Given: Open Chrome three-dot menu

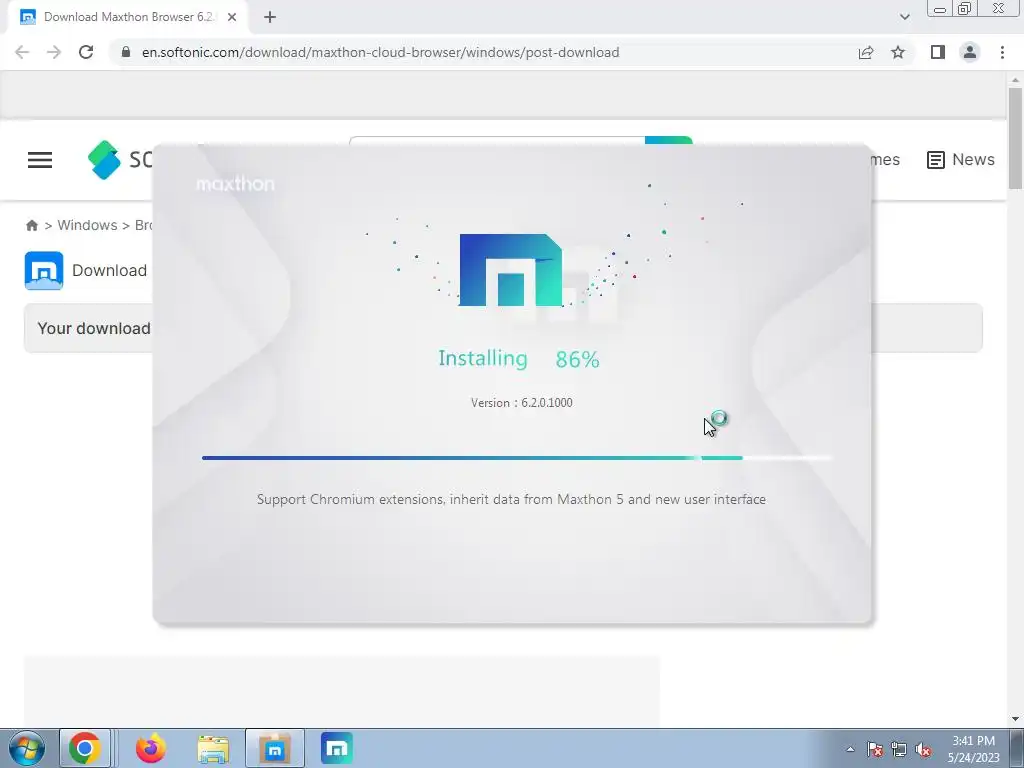Looking at the screenshot, I should (1002, 52).
